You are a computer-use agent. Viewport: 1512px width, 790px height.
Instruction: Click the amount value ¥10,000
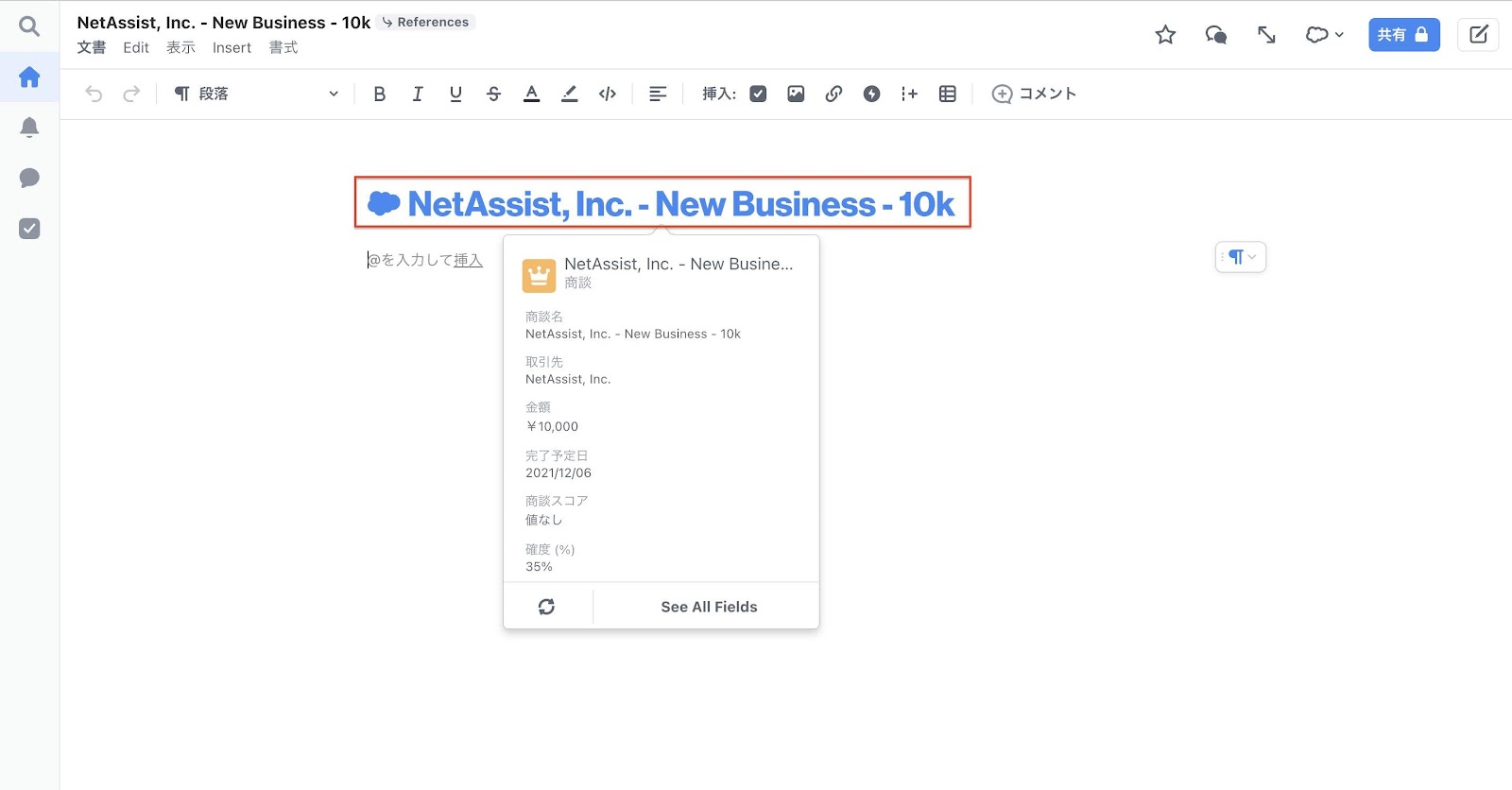point(552,426)
